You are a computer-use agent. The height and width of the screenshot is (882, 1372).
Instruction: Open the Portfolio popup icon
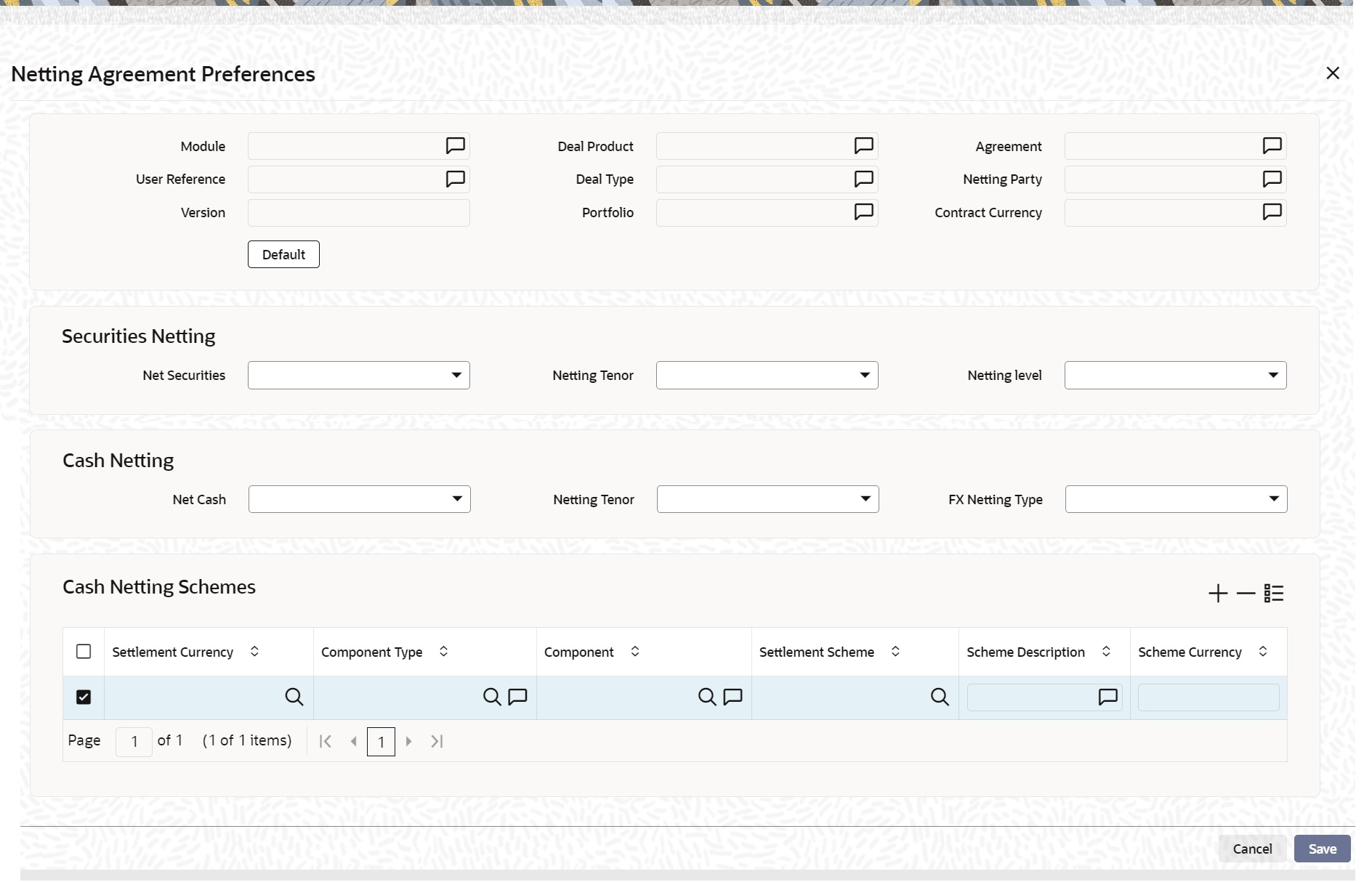[863, 212]
